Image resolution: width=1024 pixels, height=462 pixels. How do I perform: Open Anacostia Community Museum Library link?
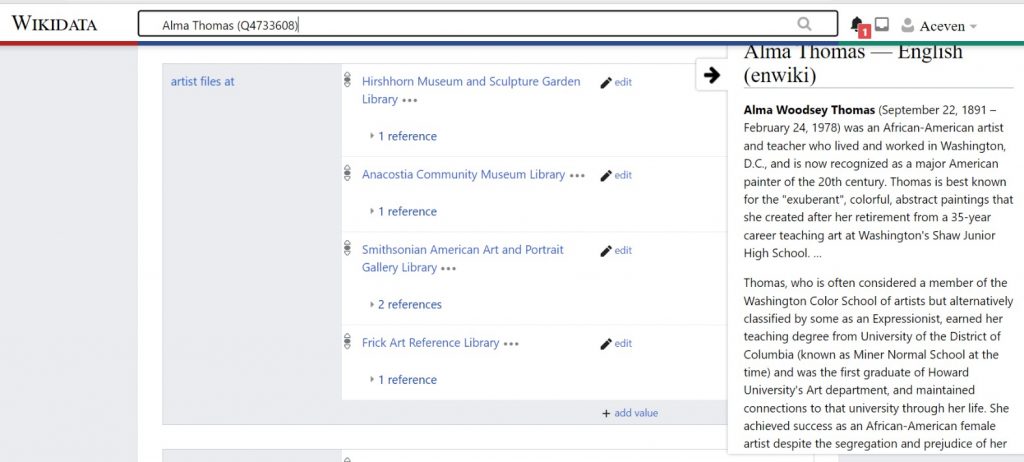(x=463, y=174)
